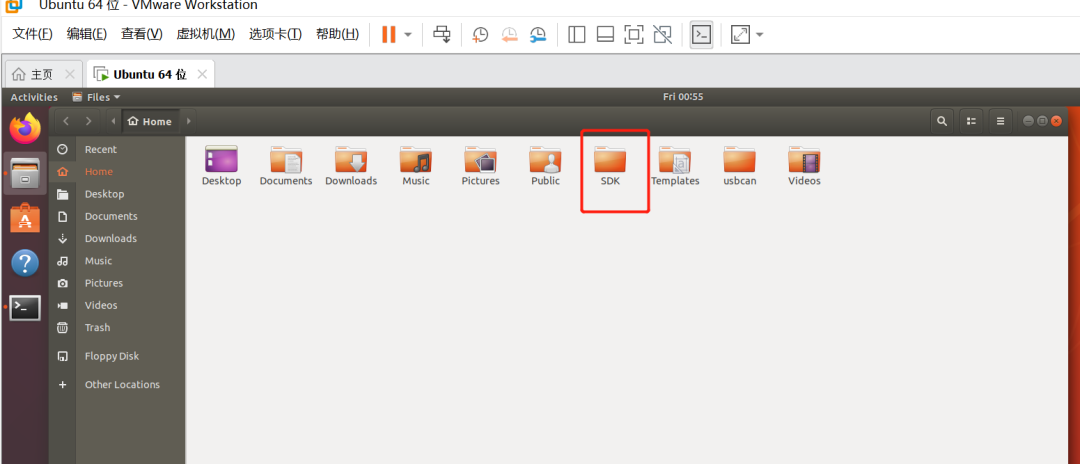Open the 选项卡(T) menu

coord(276,34)
